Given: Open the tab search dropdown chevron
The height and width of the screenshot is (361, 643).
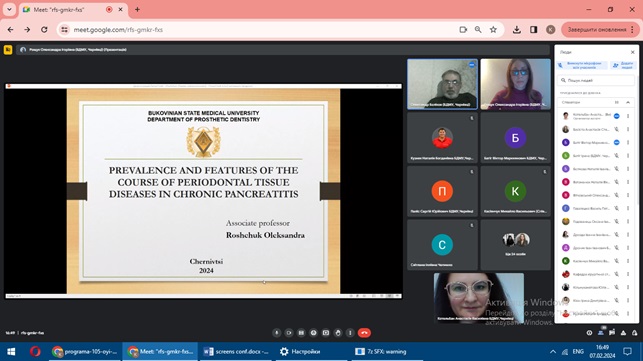Looking at the screenshot, I should (x=9, y=9).
